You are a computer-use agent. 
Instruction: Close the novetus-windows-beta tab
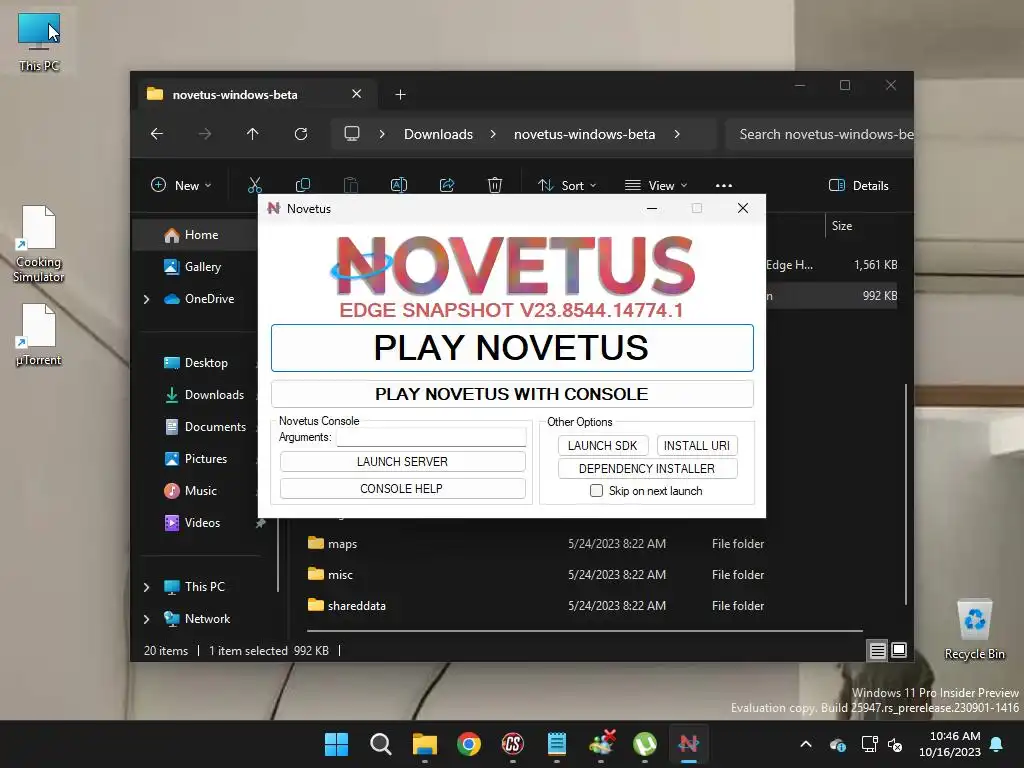[357, 94]
